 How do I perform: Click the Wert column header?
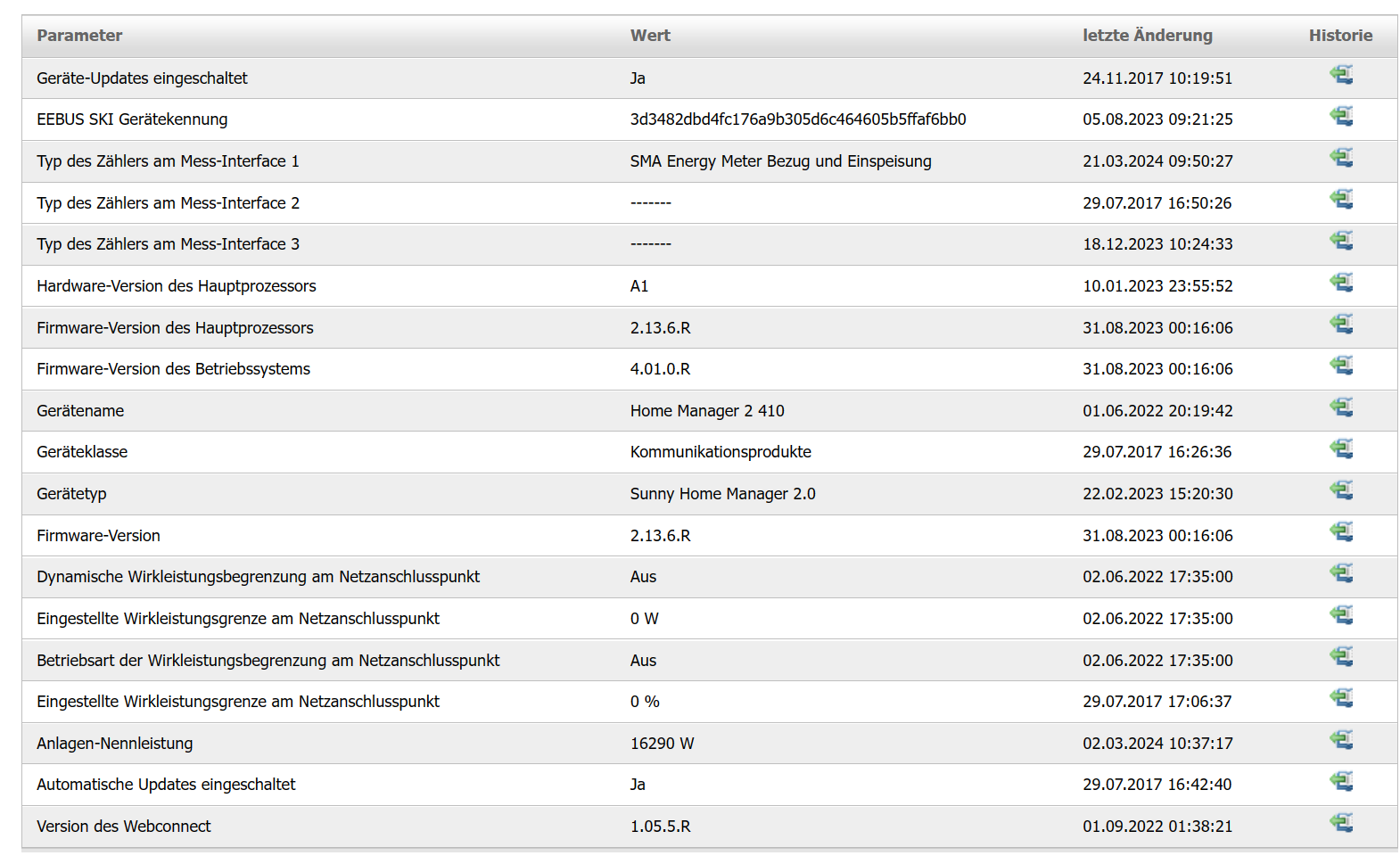tap(650, 36)
